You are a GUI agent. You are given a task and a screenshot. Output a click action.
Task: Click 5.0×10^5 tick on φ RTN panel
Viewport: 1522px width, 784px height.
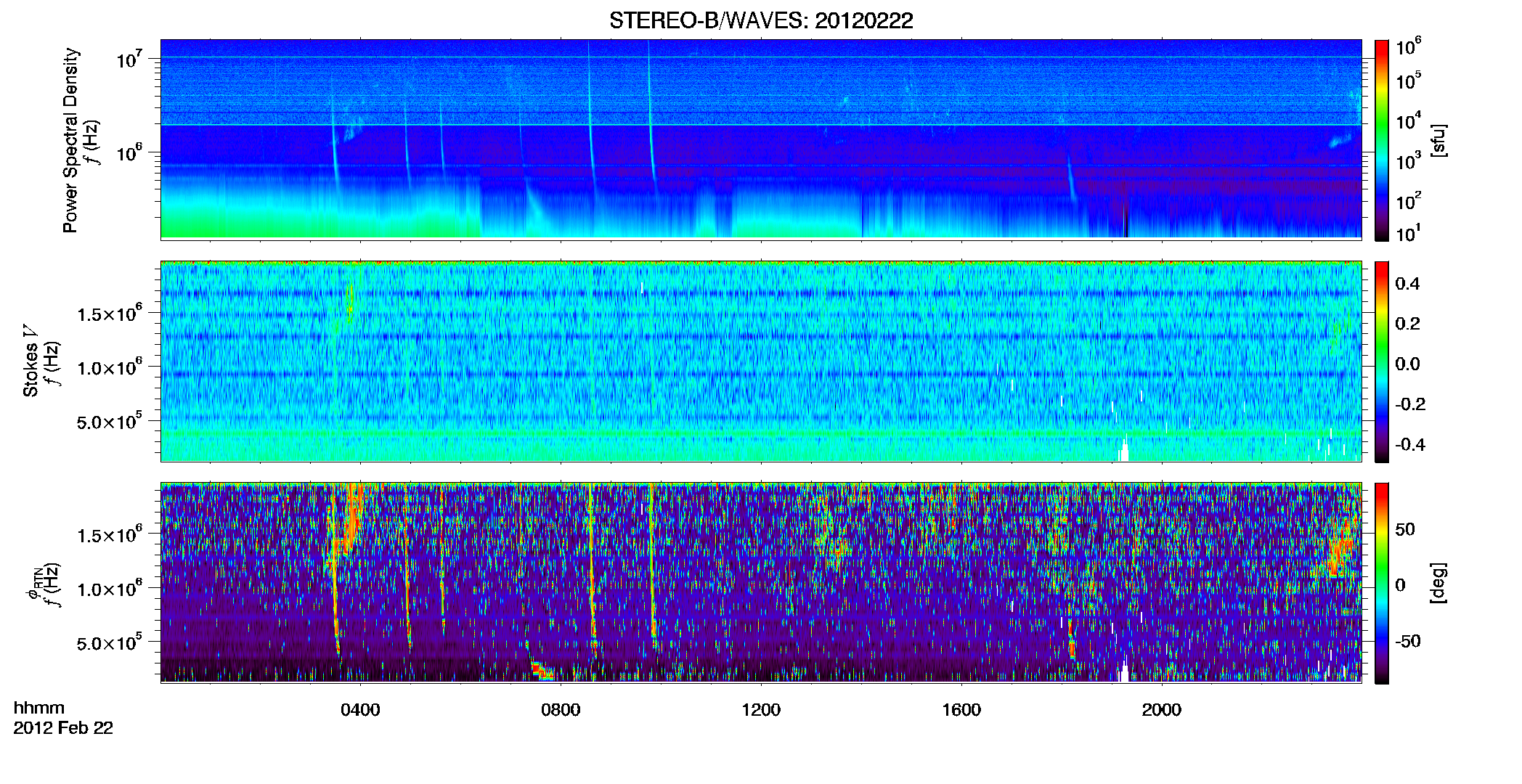coord(110,642)
